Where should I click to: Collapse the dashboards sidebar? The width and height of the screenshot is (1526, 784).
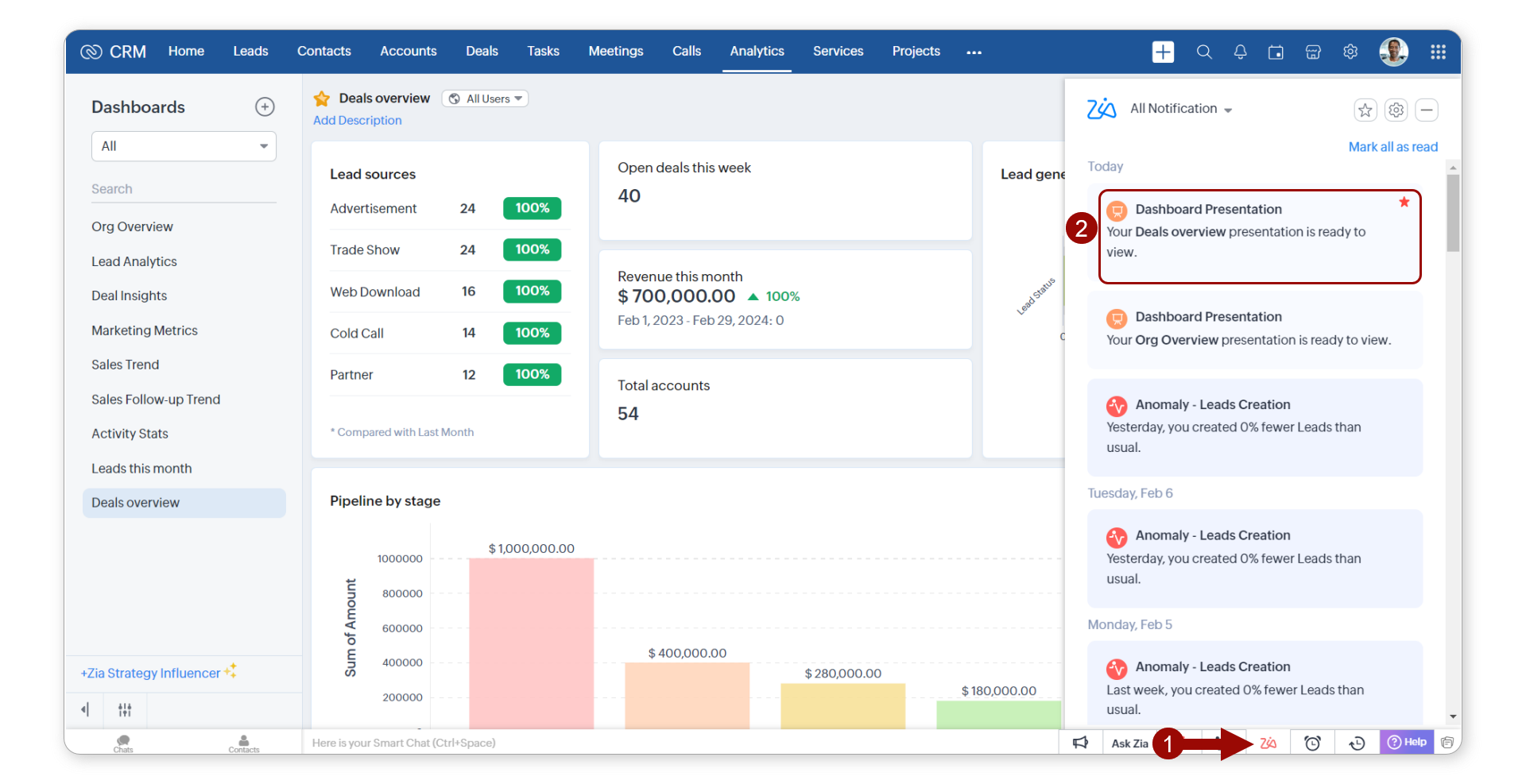click(85, 709)
